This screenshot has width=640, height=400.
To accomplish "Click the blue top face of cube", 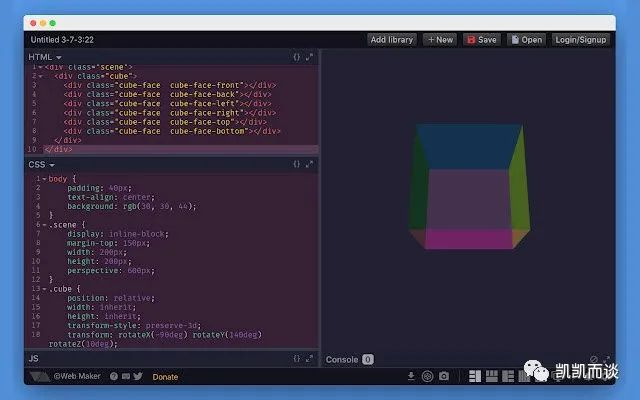I will click(469, 146).
